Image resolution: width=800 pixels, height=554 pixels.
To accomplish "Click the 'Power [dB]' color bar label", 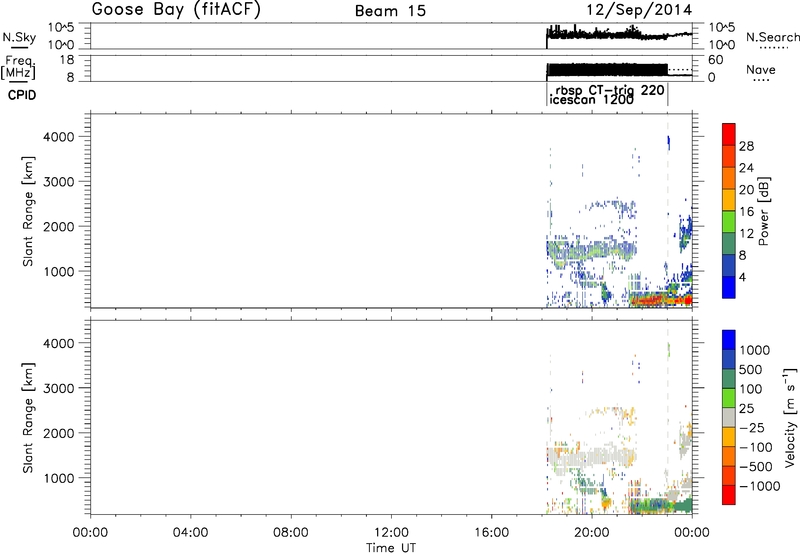I will point(763,212).
